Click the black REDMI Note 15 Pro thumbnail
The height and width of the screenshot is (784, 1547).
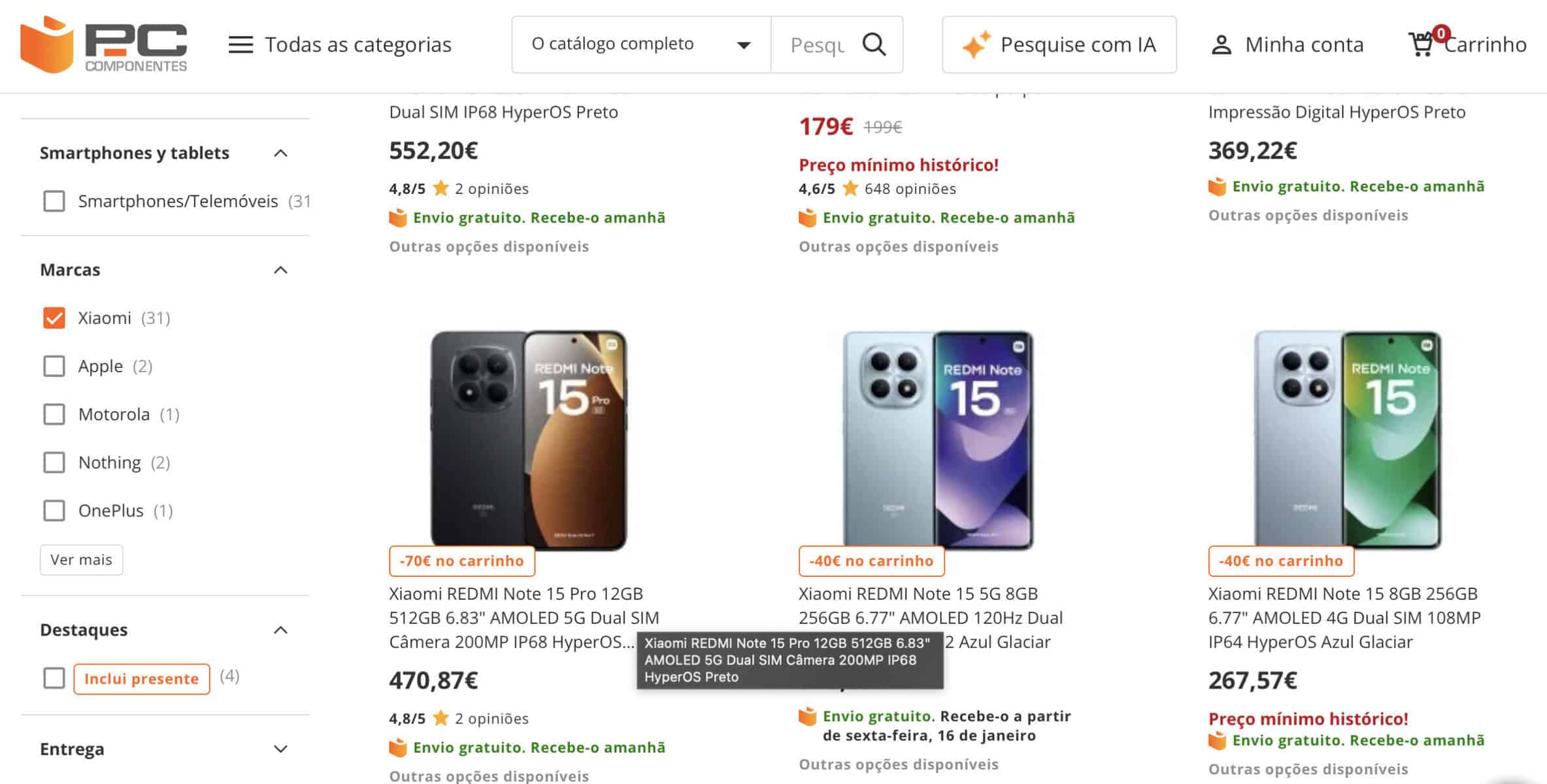tap(528, 439)
